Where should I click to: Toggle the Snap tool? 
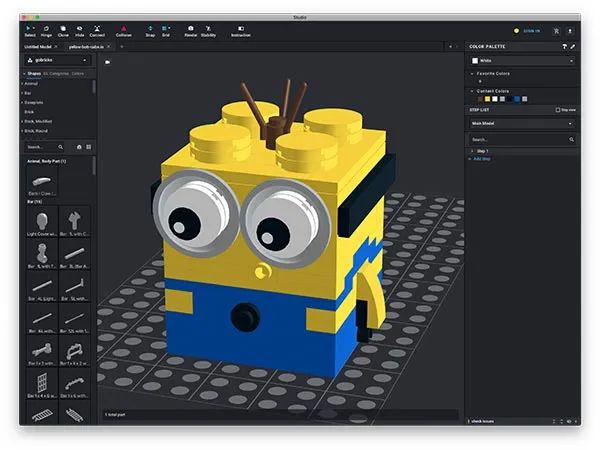(x=150, y=31)
